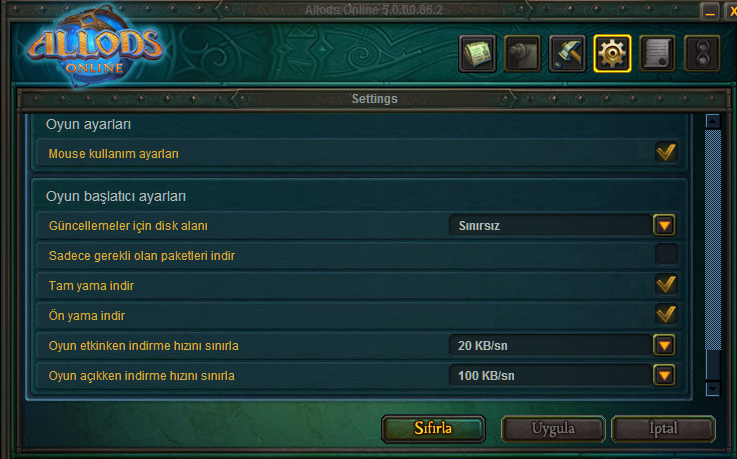Toggle Mouse kullanım ayarları checkbox

coord(666,152)
